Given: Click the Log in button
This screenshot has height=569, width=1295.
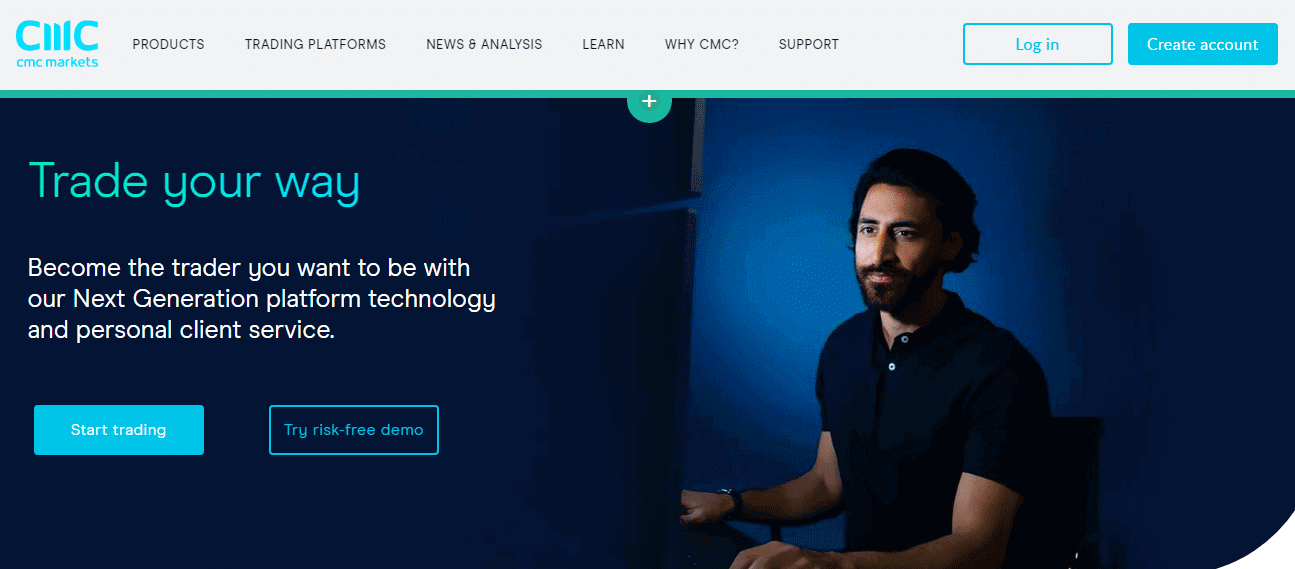Looking at the screenshot, I should [1037, 44].
